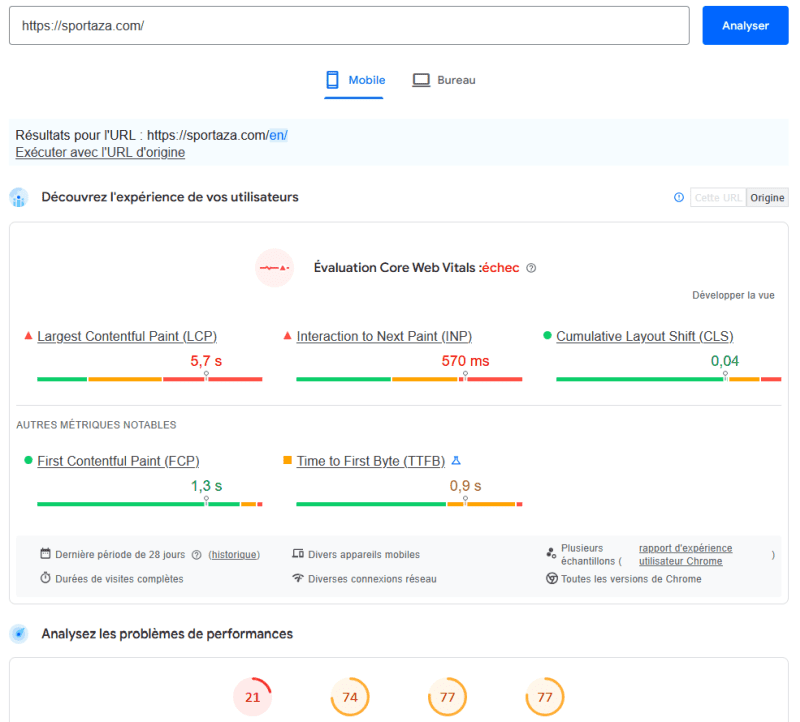
Task: Click the samples icon near Plusieurs échantillons
Action: pyautogui.click(x=551, y=553)
